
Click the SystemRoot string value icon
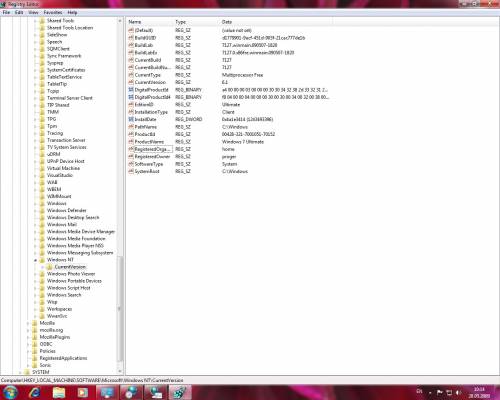131,171
